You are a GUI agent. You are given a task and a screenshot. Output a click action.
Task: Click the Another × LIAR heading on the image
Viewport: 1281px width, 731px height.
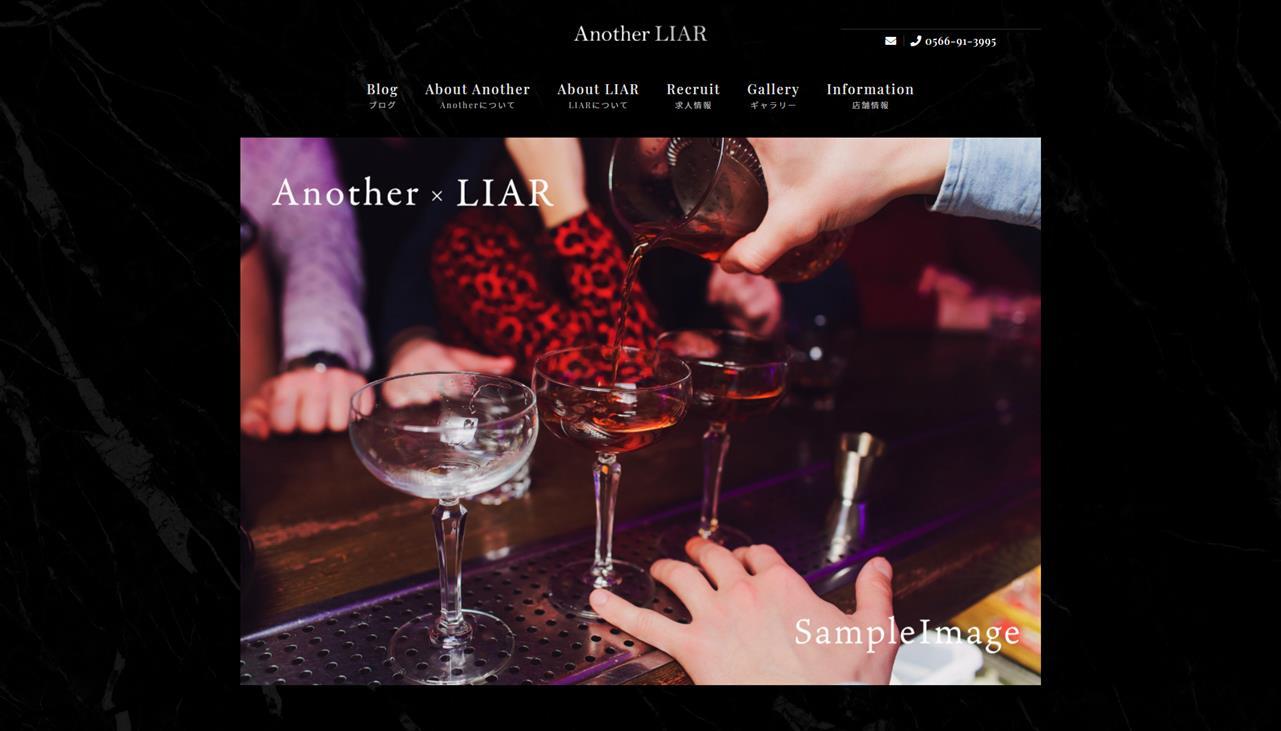413,192
